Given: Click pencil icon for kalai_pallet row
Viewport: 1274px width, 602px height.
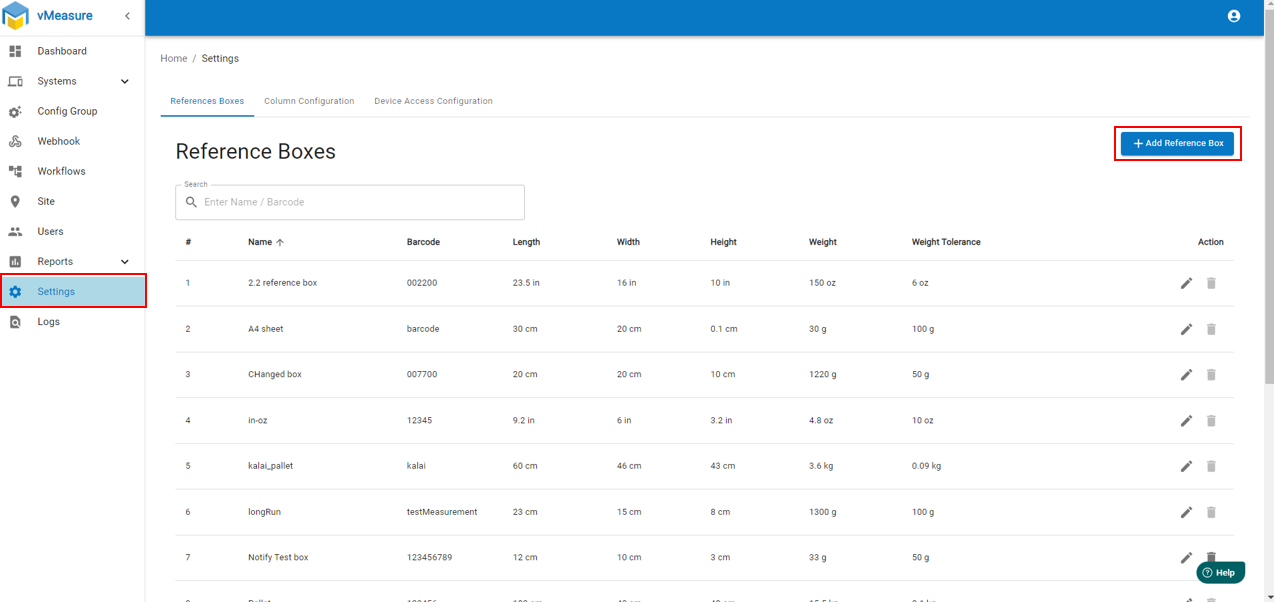Looking at the screenshot, I should coord(1186,466).
